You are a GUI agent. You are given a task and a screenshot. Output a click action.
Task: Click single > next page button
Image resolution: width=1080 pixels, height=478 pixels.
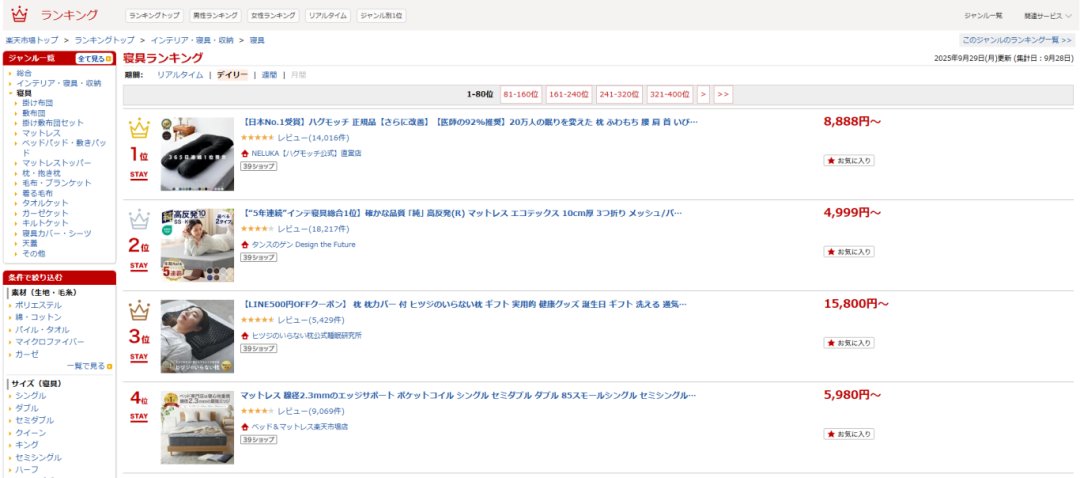(x=703, y=94)
